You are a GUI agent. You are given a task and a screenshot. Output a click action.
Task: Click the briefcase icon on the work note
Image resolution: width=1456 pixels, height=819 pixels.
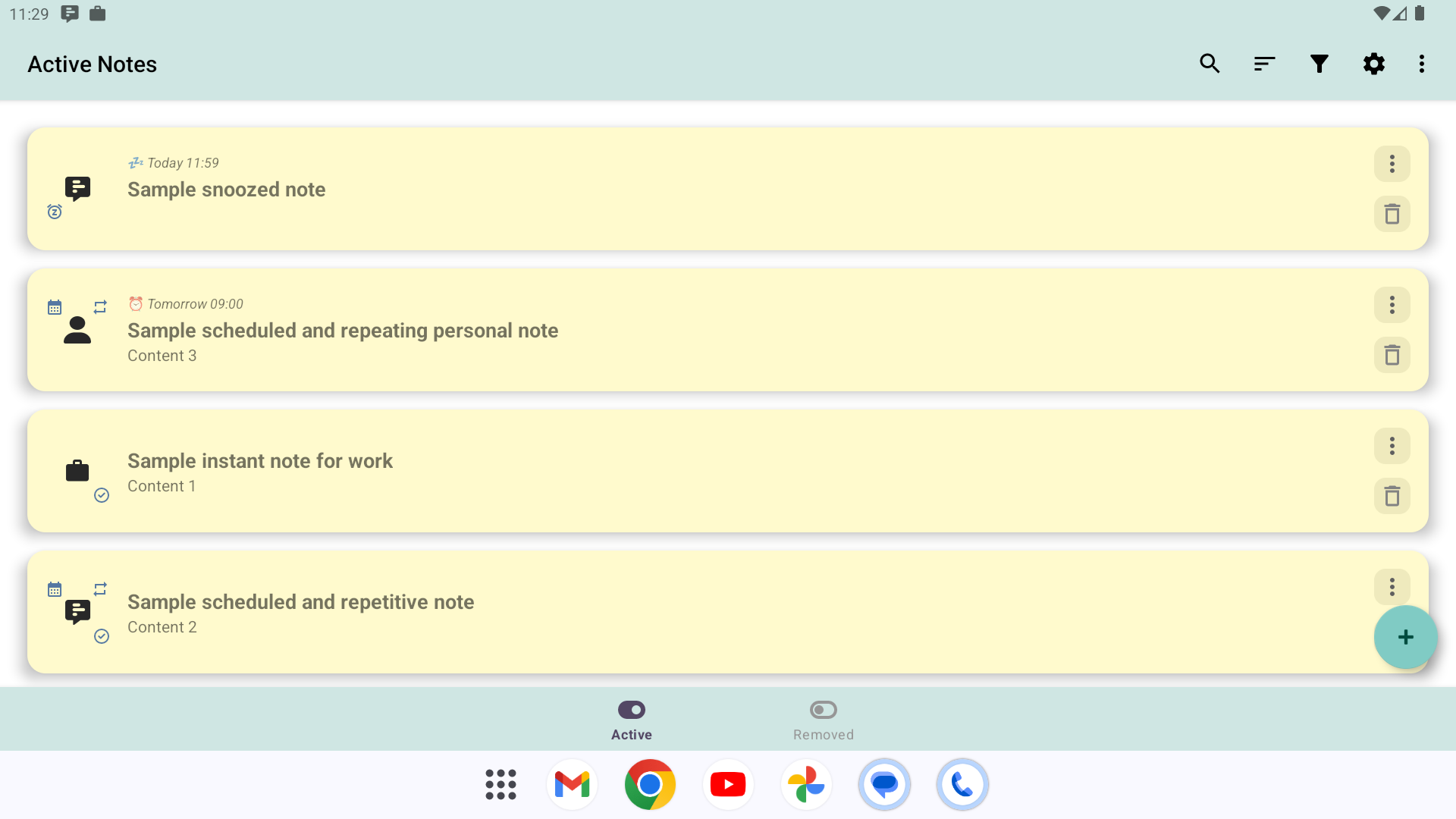[x=77, y=470]
